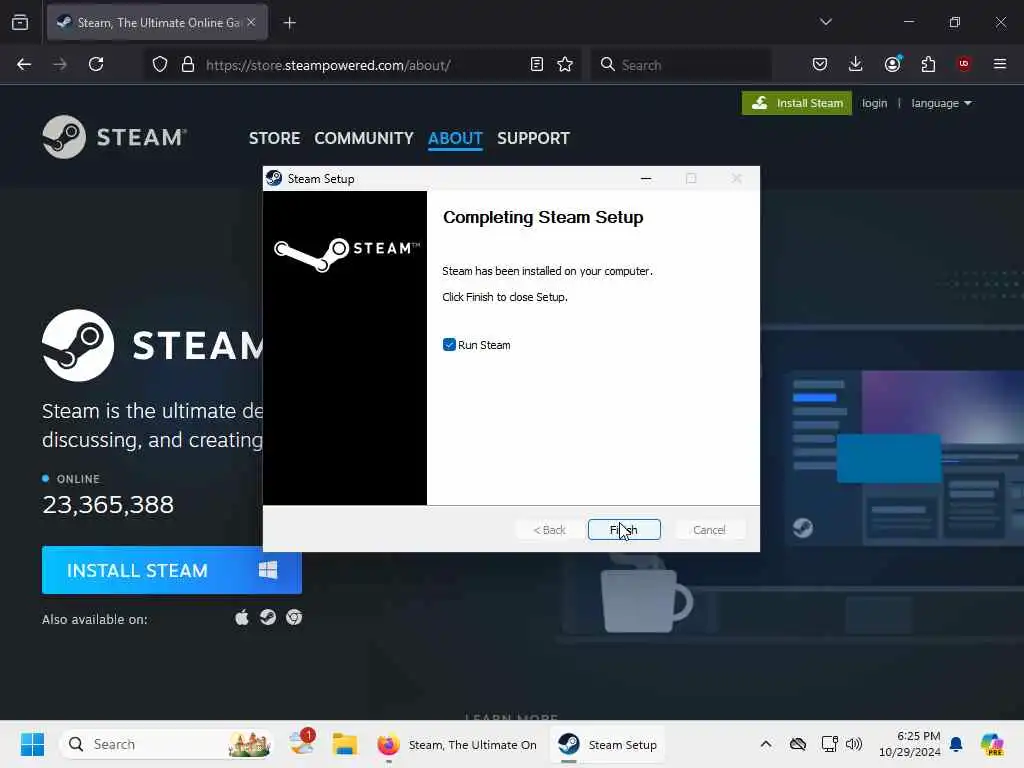
Task: Toggle reader view icon in address bar
Action: pyautogui.click(x=537, y=64)
